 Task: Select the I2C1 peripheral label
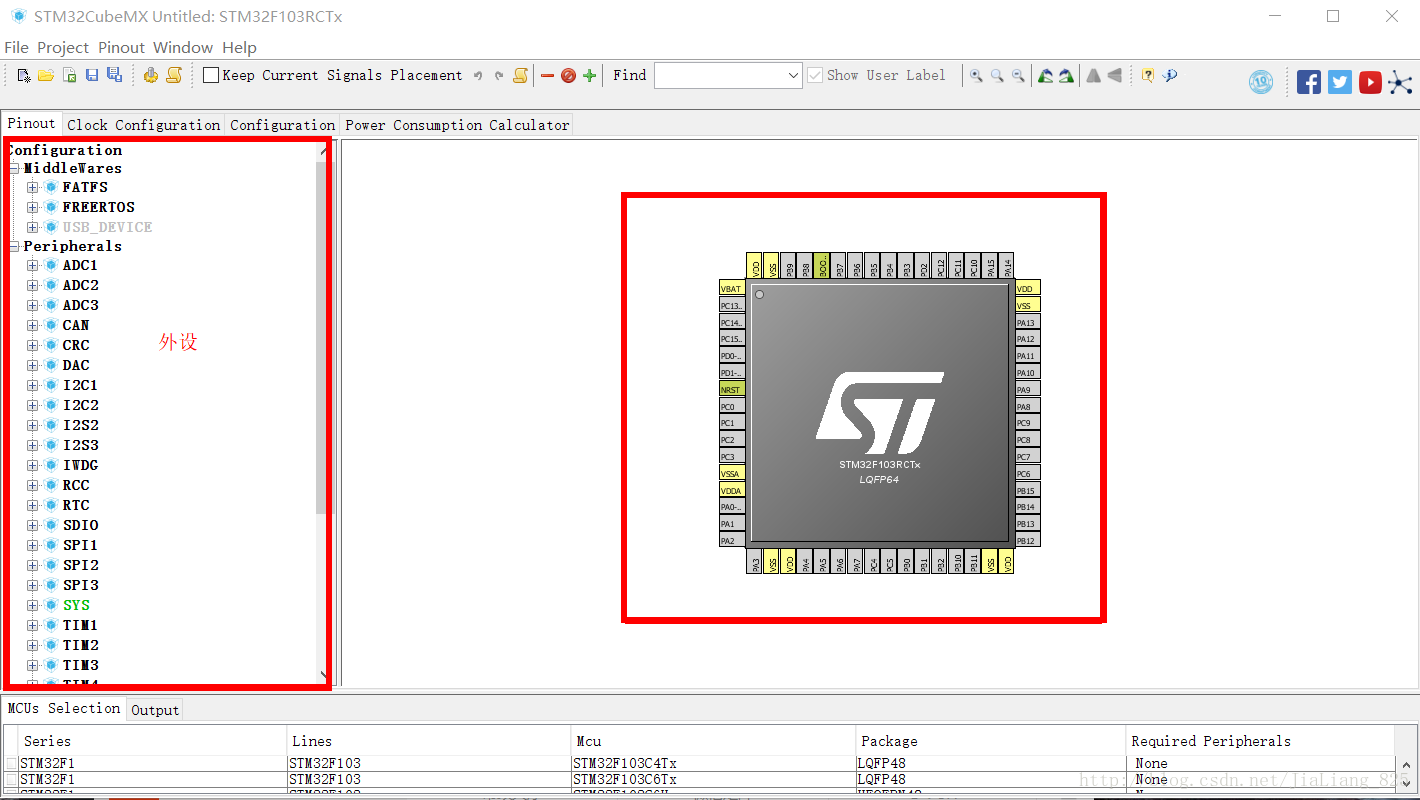(80, 385)
